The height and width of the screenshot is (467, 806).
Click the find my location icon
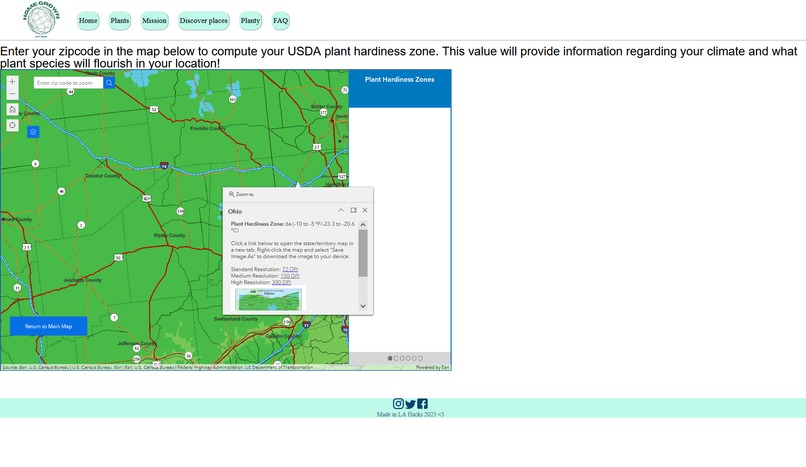click(12, 125)
